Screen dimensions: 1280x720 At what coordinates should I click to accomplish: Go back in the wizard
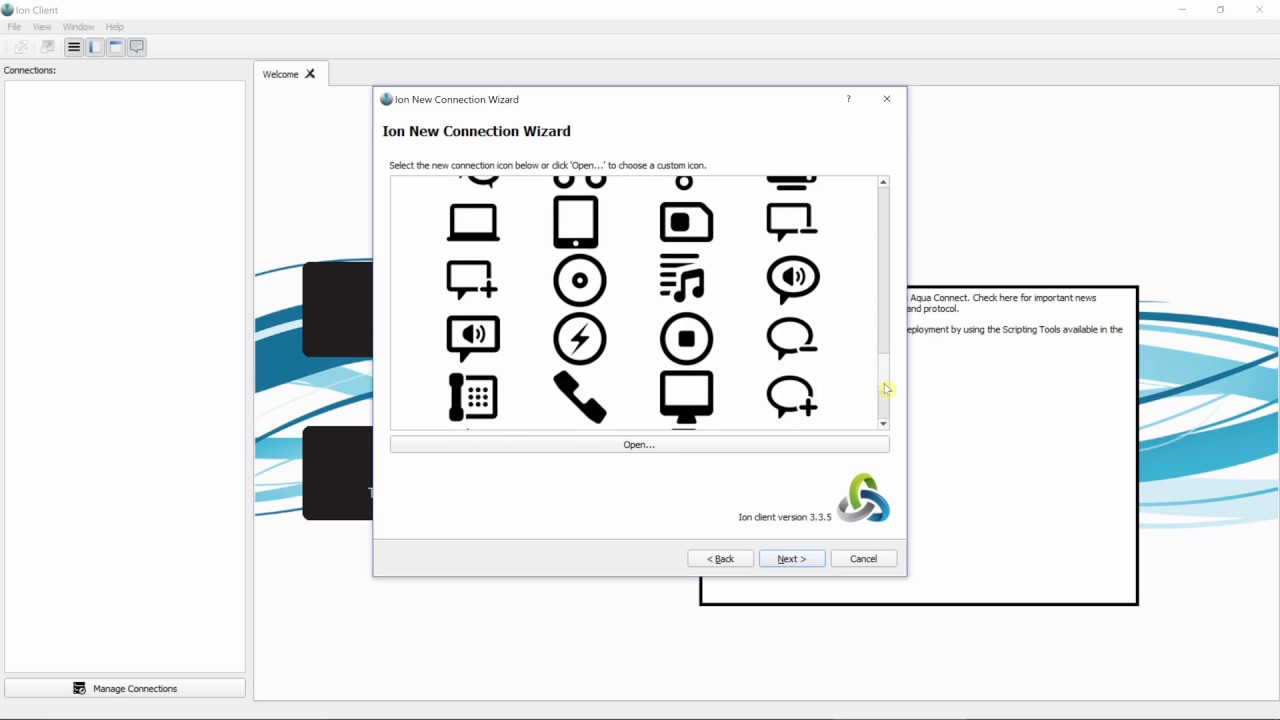720,559
